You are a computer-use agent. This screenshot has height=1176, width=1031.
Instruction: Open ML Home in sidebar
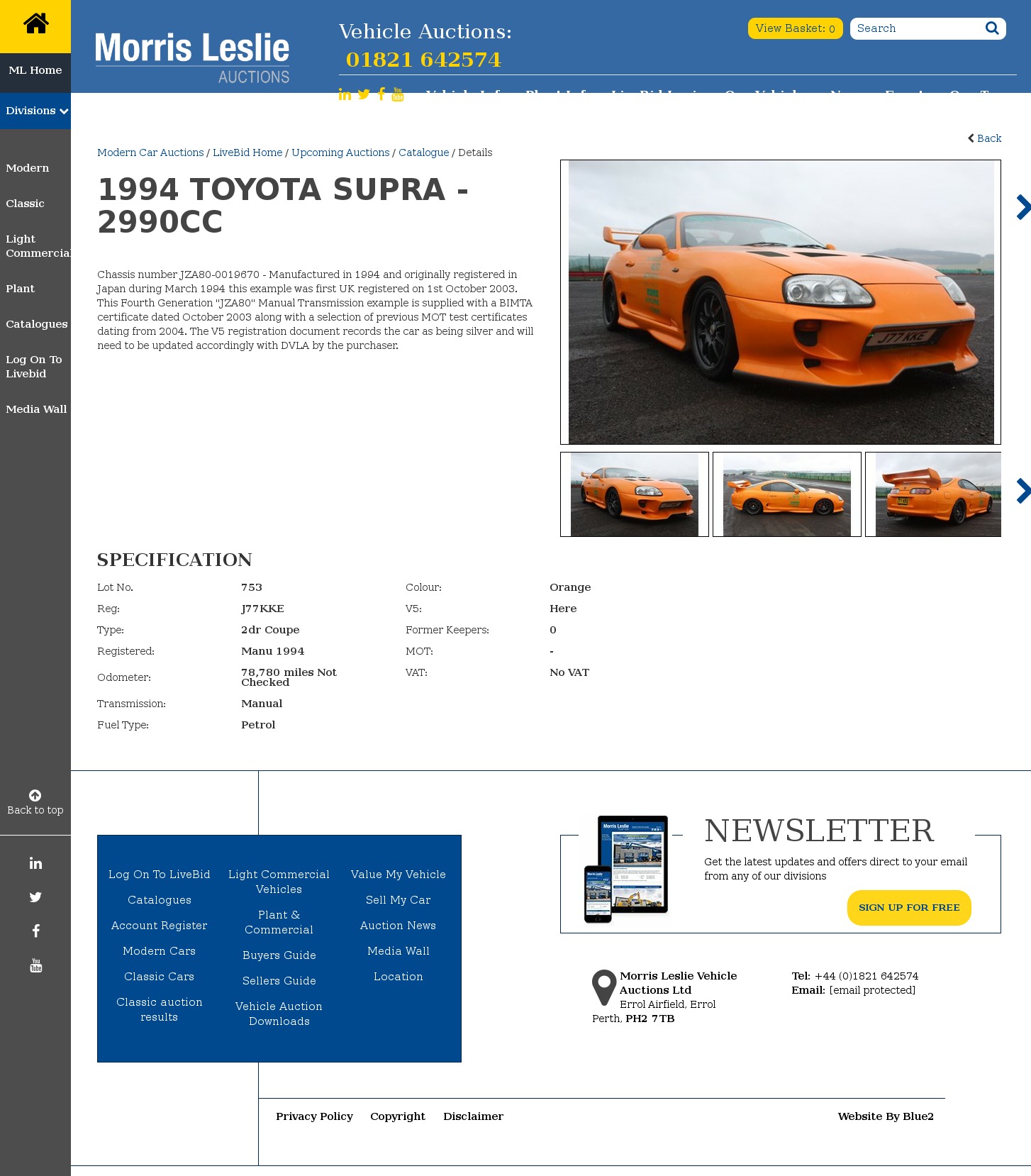click(x=35, y=70)
